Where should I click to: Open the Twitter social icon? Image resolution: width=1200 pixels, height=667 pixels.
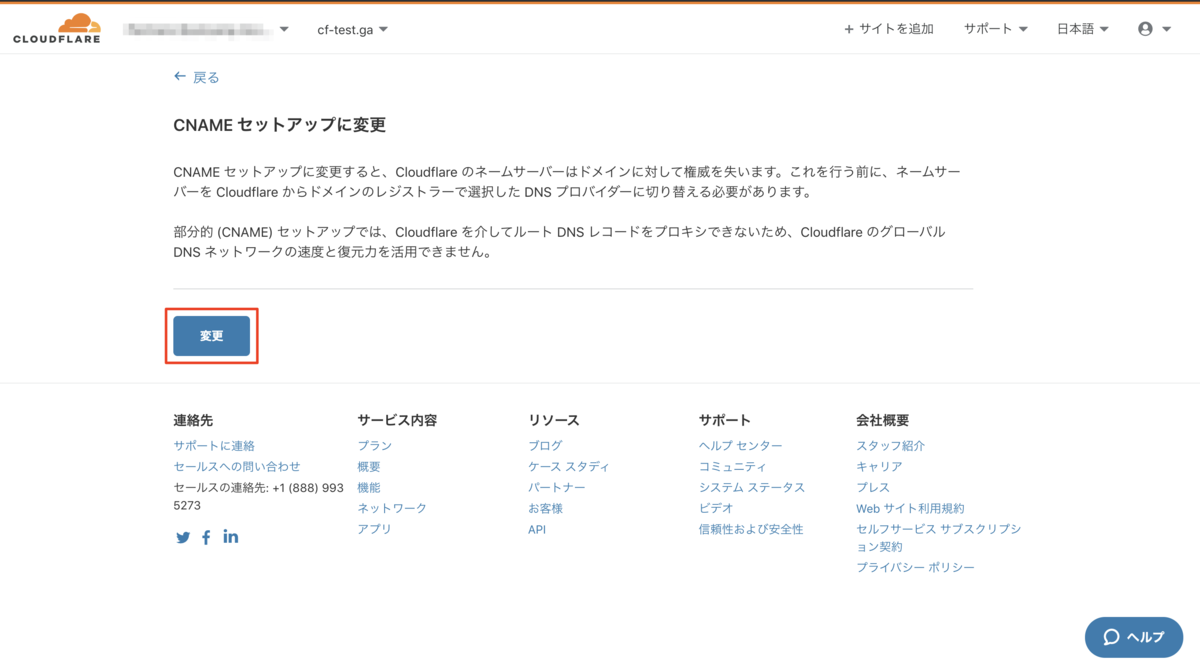(183, 537)
